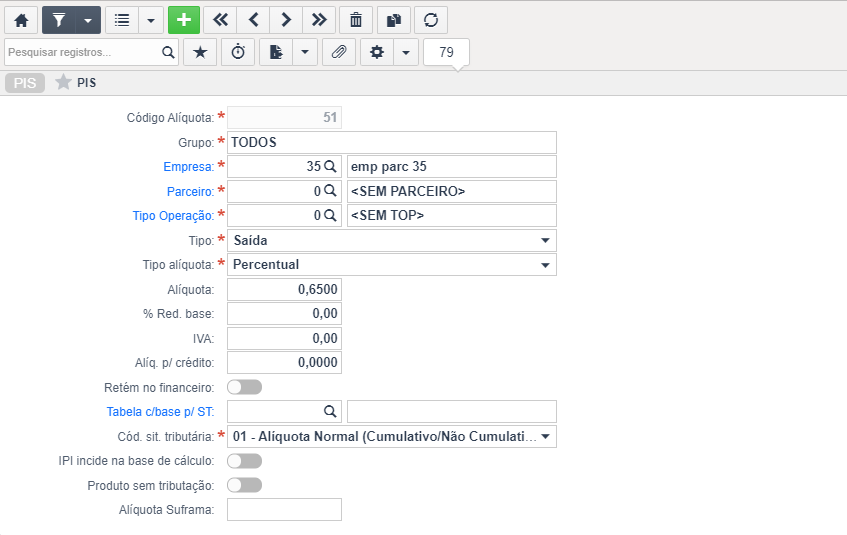Jump to the last record
Viewport: 847px width, 535px height.
tap(319, 21)
